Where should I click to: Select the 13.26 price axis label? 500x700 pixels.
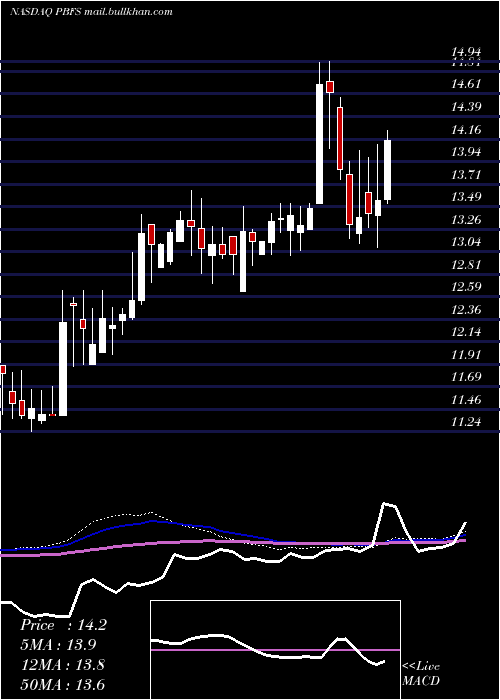(466, 219)
